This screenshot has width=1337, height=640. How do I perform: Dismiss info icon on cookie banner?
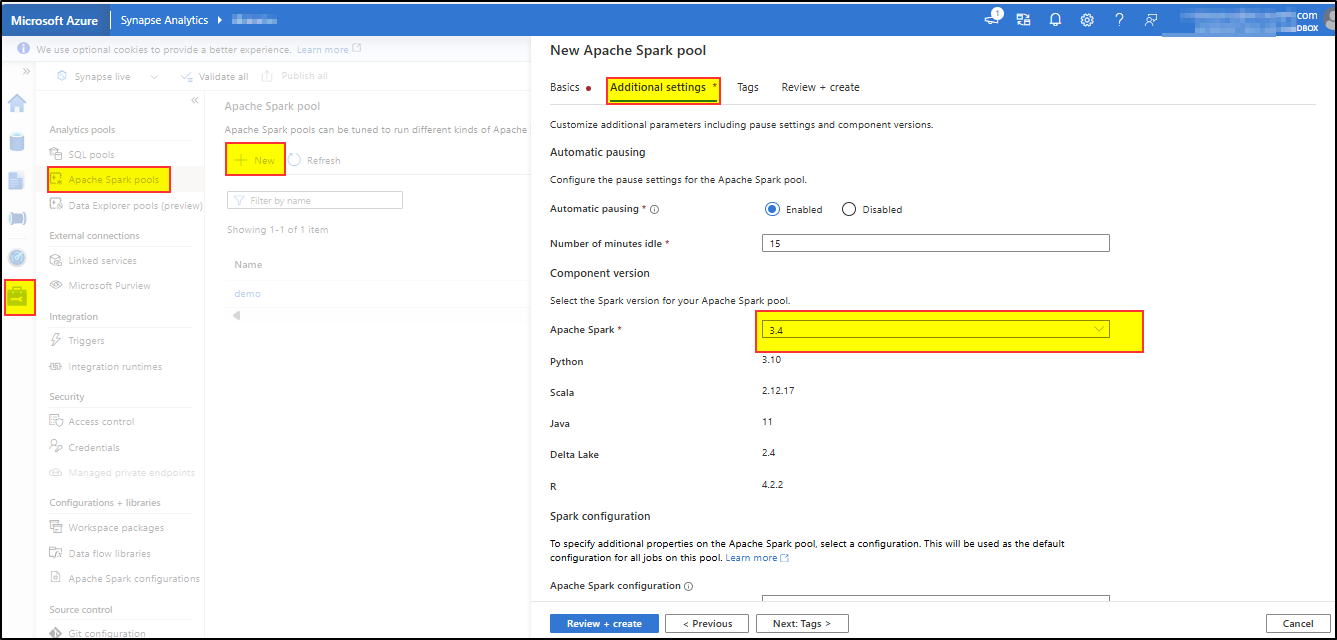point(24,49)
